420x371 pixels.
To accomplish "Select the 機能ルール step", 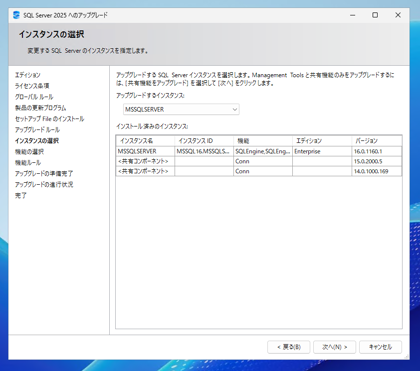I will coord(28,163).
